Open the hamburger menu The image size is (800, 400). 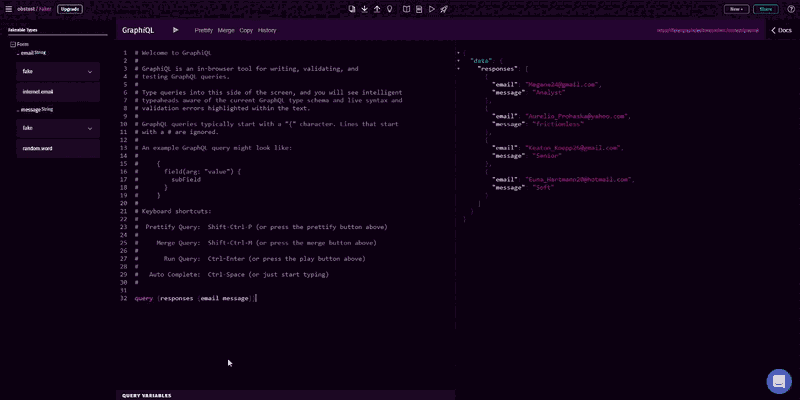click(x=8, y=9)
